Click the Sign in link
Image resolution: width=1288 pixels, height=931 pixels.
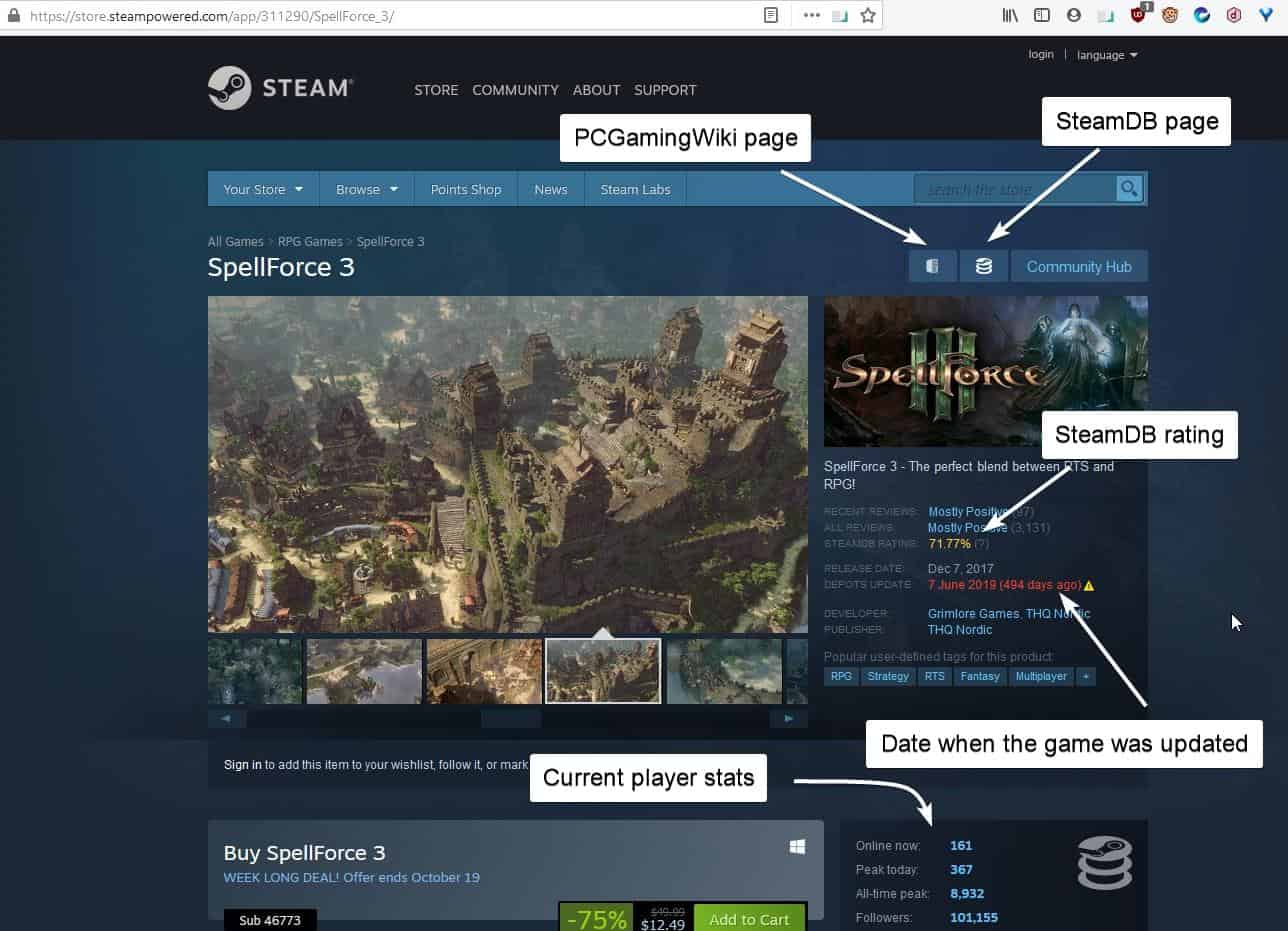pyautogui.click(x=243, y=764)
